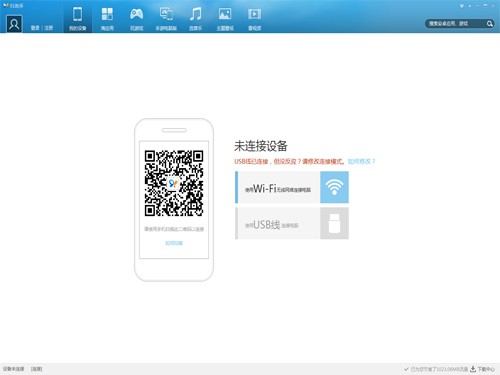The image size is (500, 375).
Task: Open the phone-to-computer screen tab
Action: (x=166, y=19)
